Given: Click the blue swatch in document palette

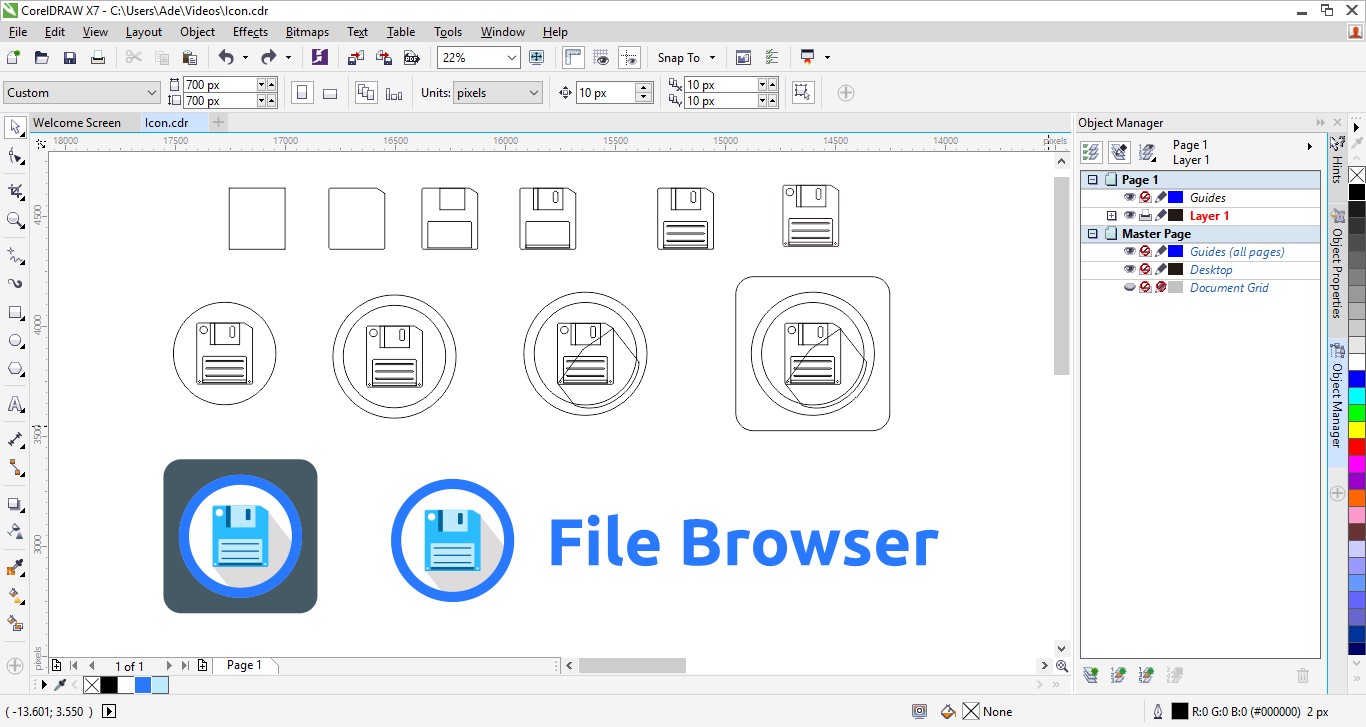Looking at the screenshot, I should pyautogui.click(x=143, y=685).
